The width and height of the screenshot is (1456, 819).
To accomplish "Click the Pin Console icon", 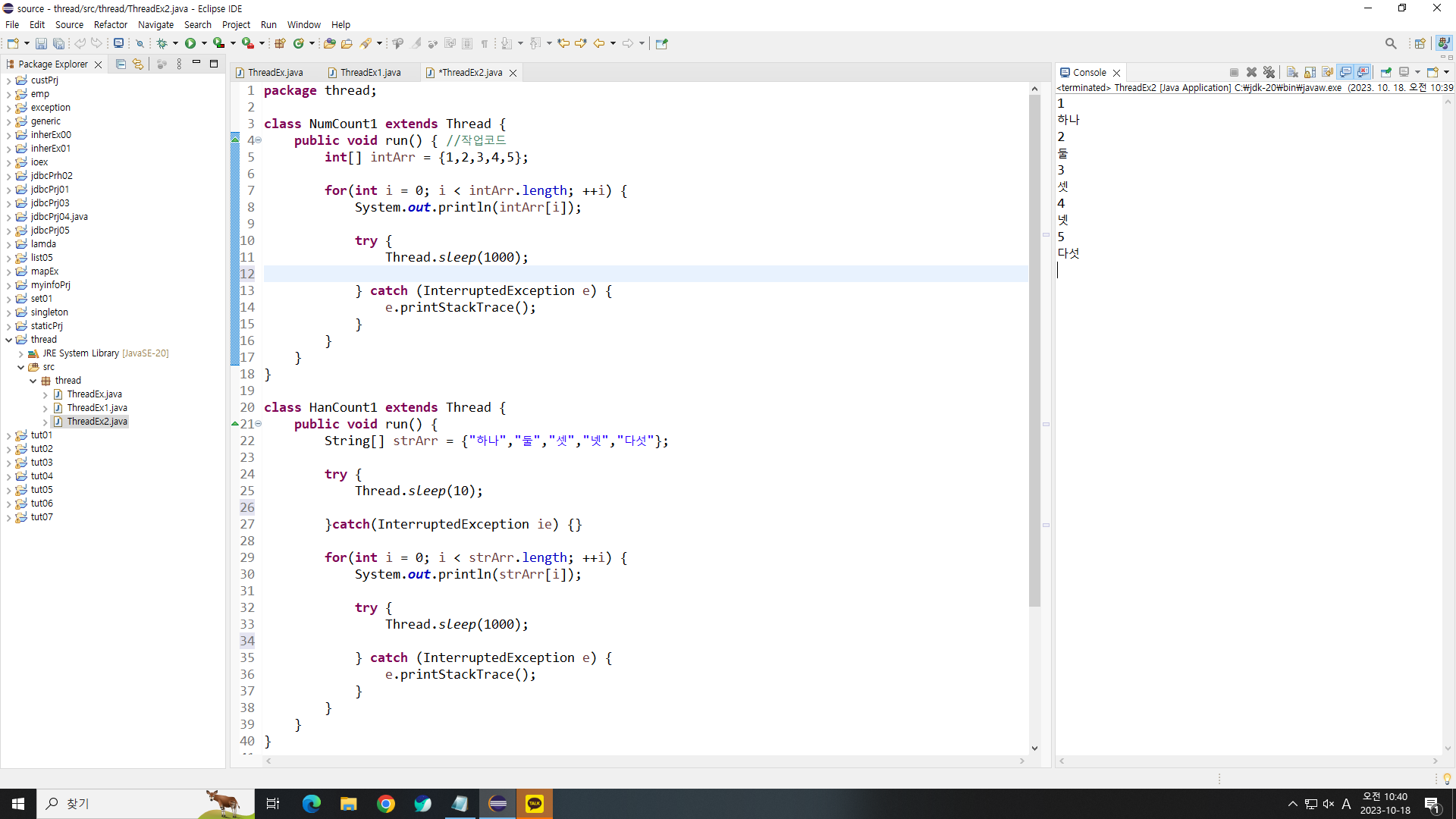I will (x=1385, y=72).
